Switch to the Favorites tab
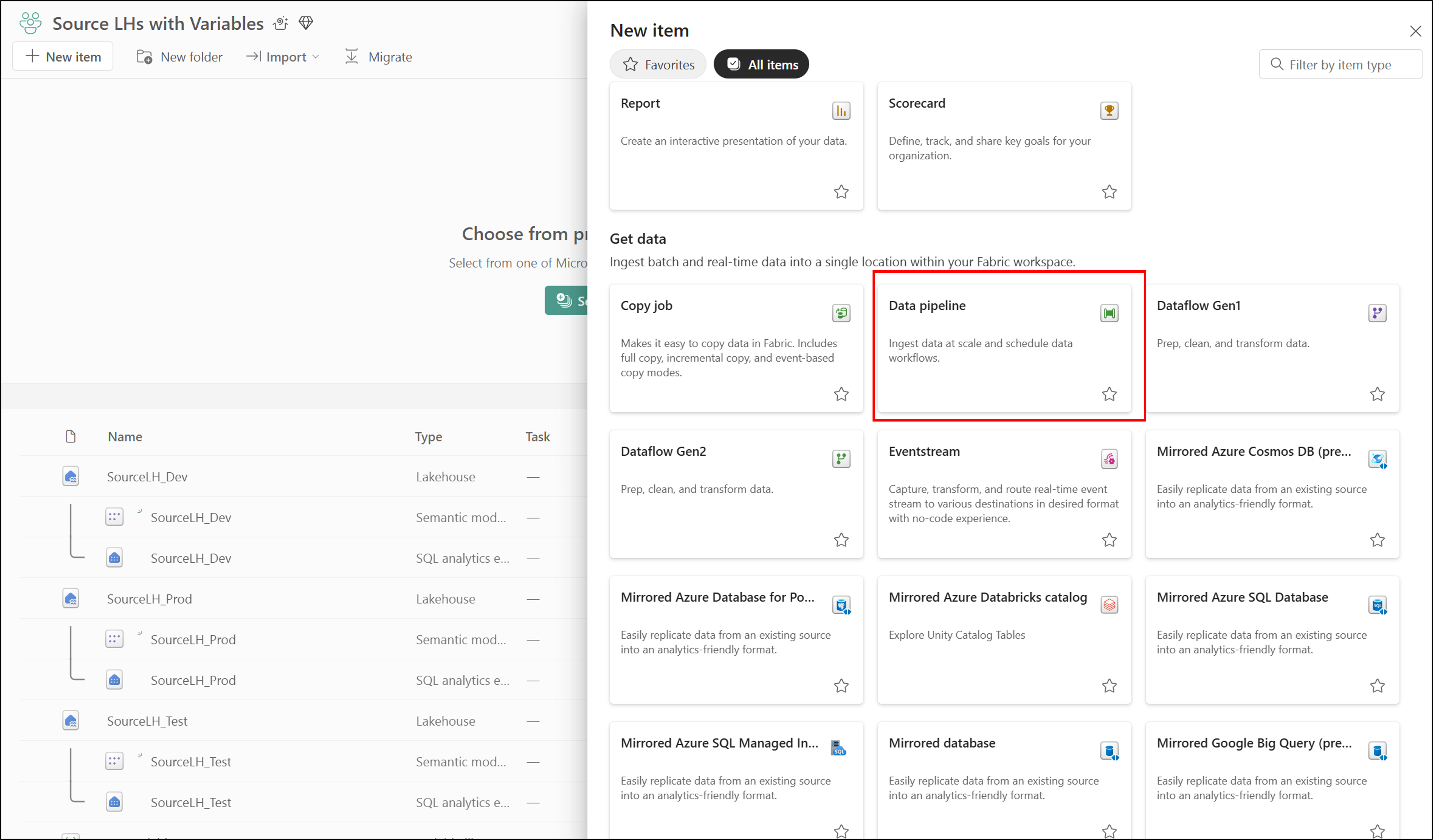Image resolution: width=1433 pixels, height=840 pixels. (x=658, y=64)
